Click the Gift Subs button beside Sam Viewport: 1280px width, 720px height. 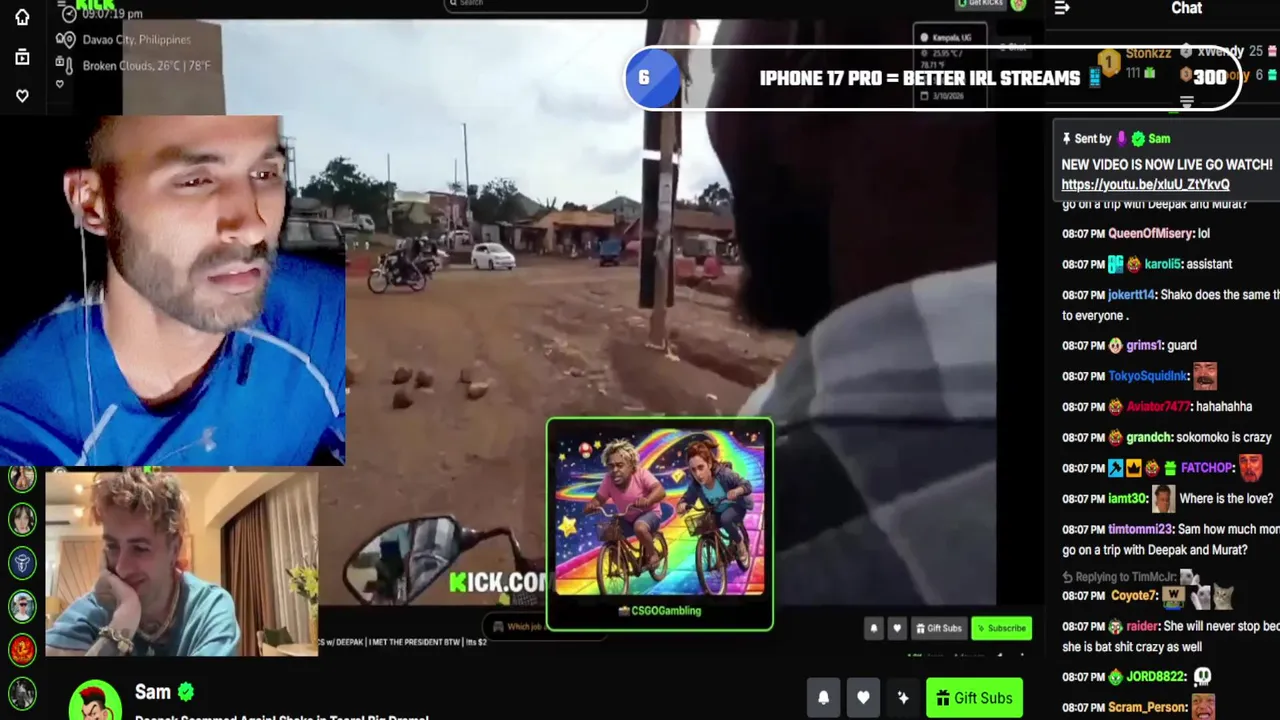(975, 698)
